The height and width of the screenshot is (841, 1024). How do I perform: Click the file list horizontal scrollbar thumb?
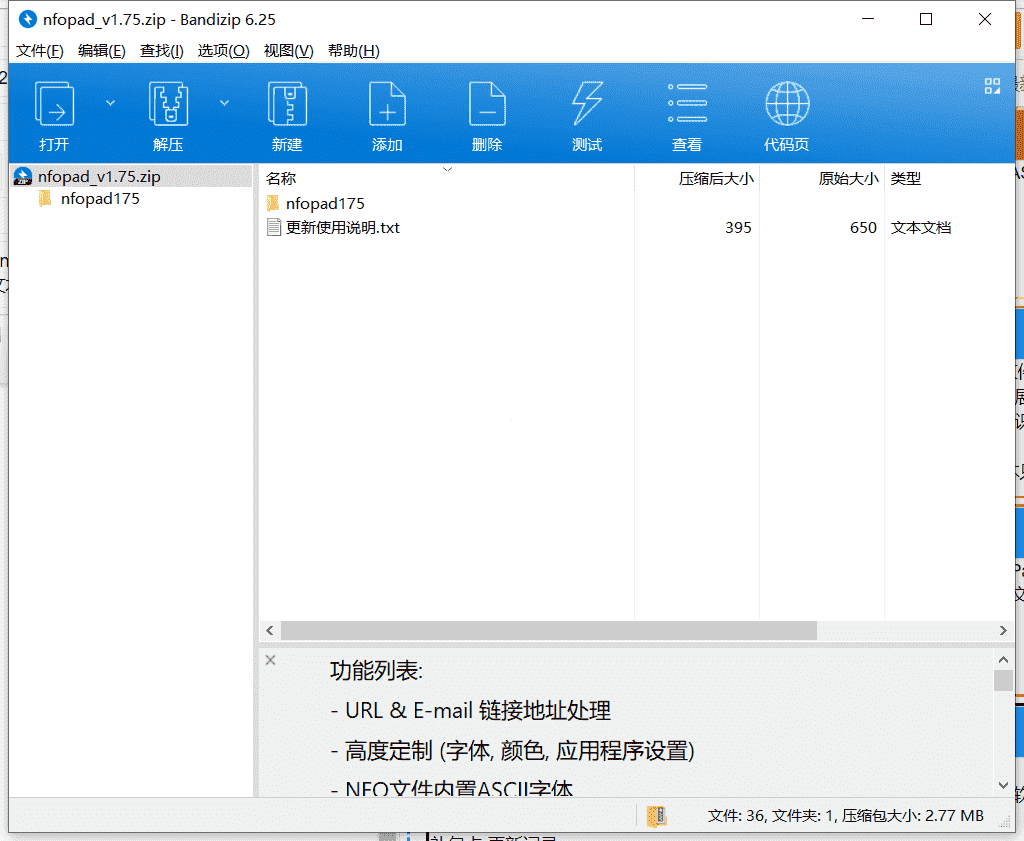coord(549,631)
